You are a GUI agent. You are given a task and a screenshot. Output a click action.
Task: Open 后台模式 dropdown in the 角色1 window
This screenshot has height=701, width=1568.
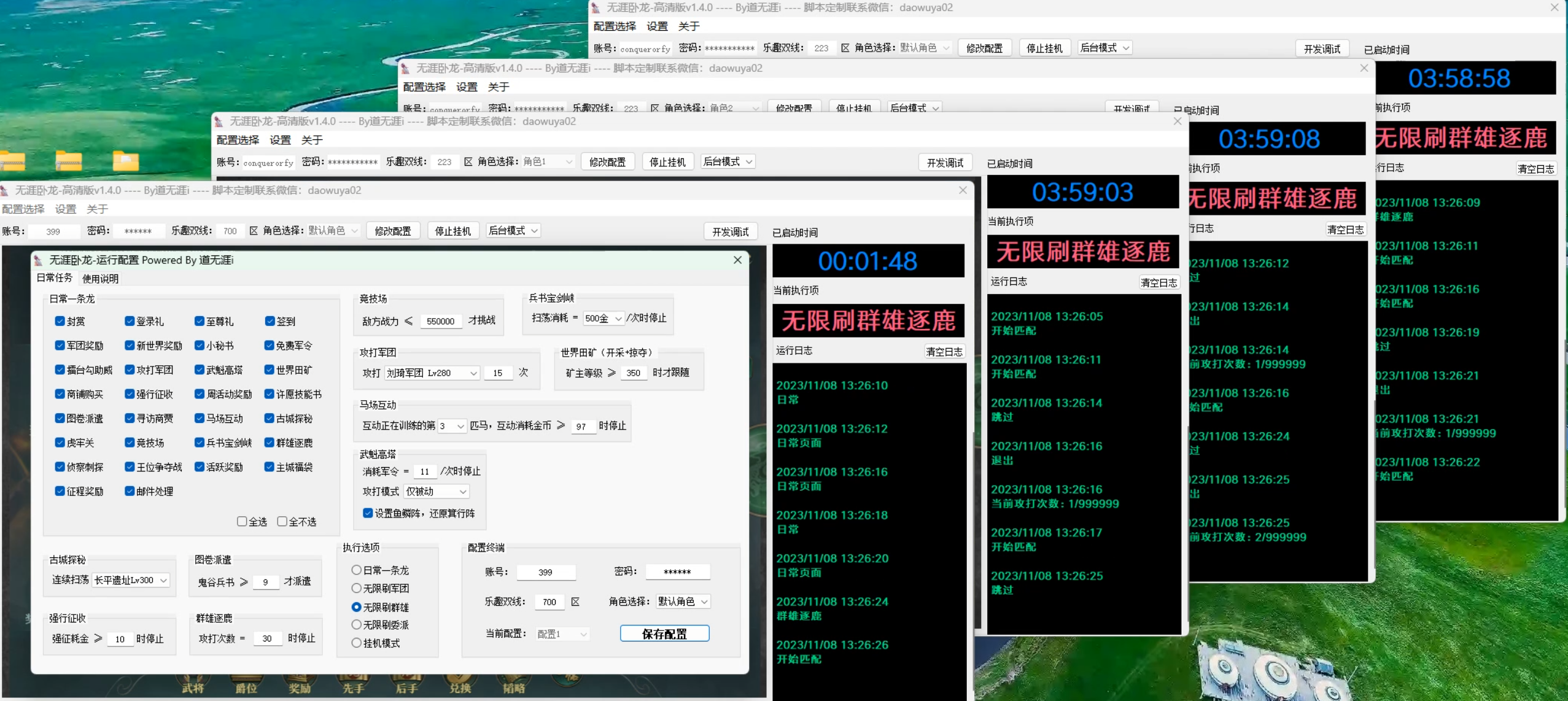[728, 161]
